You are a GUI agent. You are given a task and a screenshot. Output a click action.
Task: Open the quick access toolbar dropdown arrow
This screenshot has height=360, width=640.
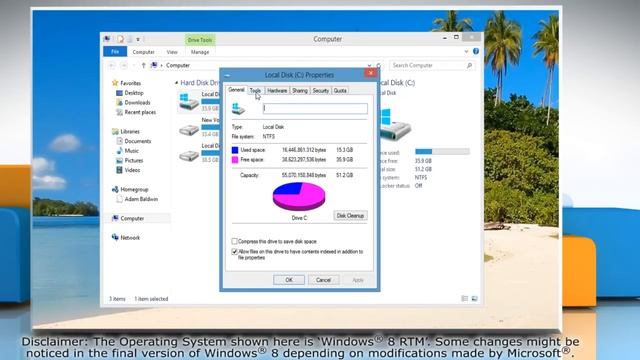pos(138,40)
